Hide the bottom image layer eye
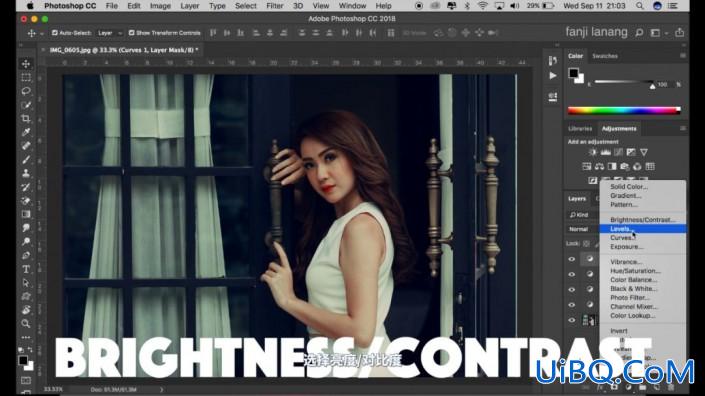Image resolution: width=705 pixels, height=396 pixels. click(x=571, y=320)
